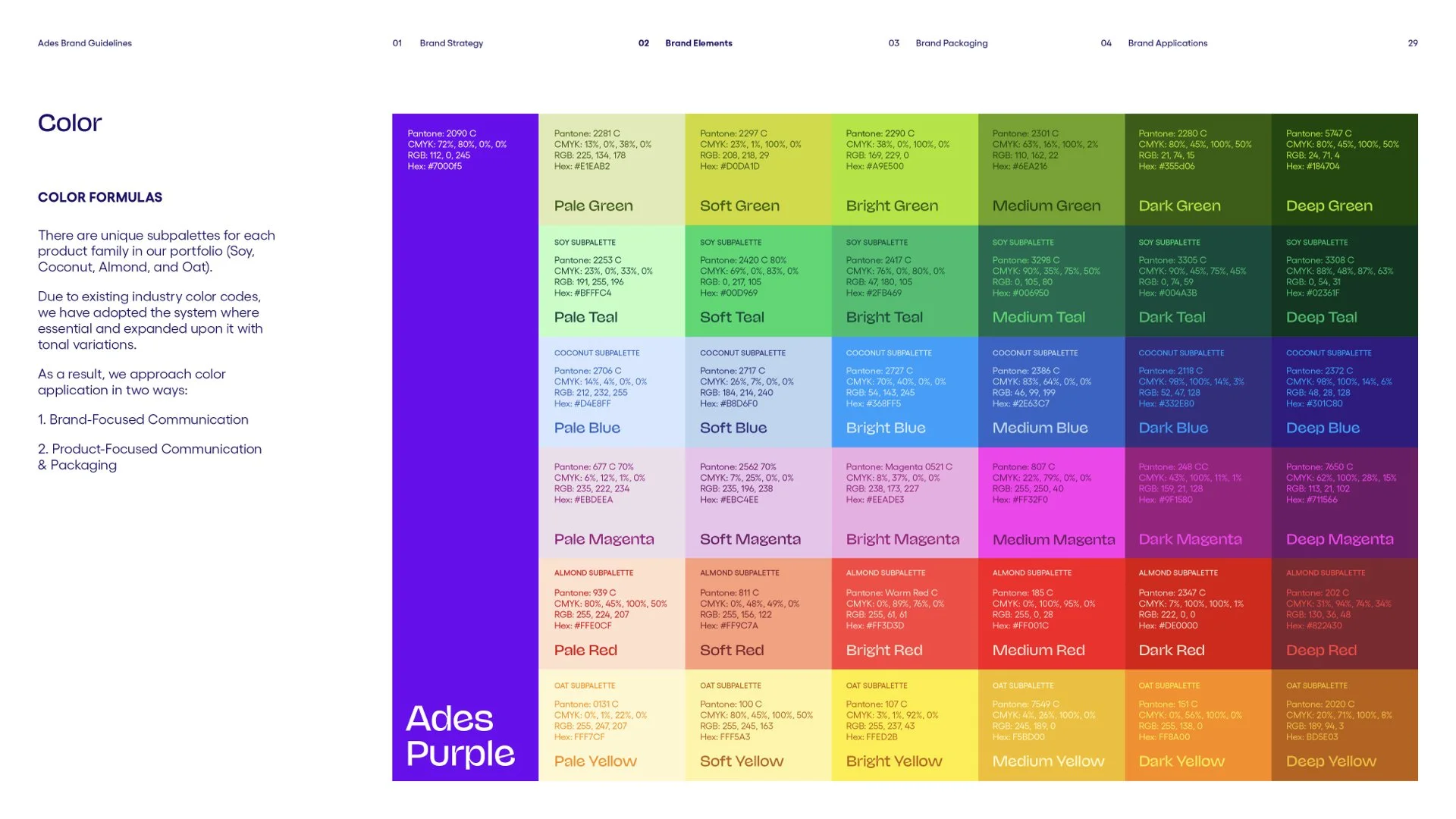
Task: Select the Deep Green swatch
Action: (1345, 169)
